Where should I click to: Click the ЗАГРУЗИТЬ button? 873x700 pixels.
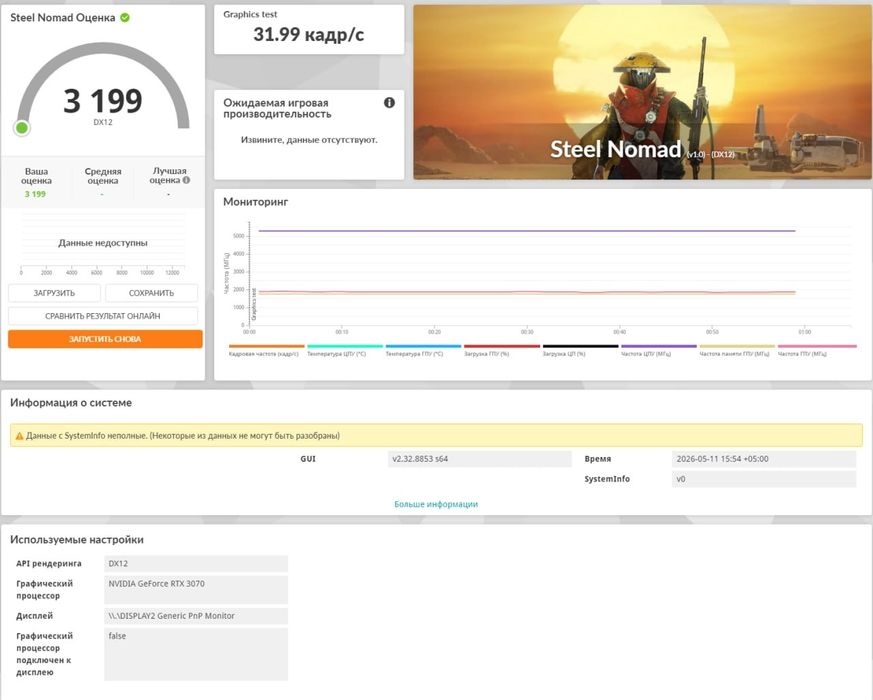coord(54,293)
